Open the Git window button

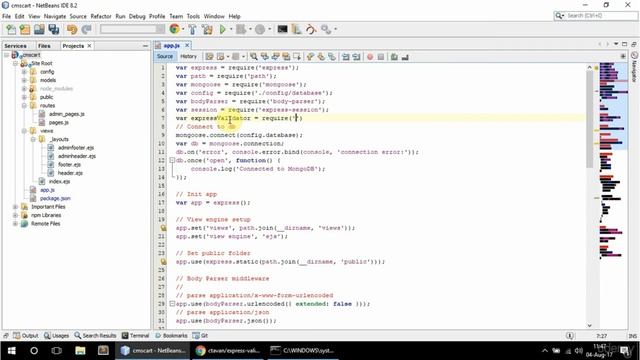(200, 336)
